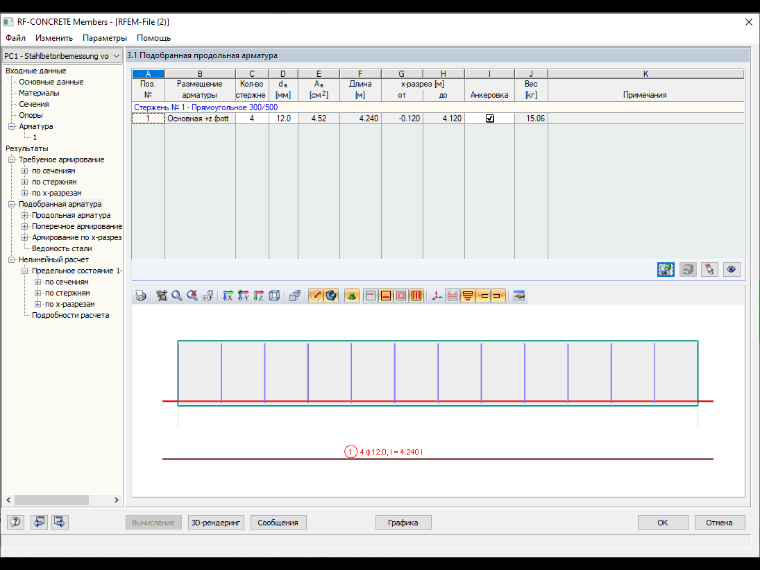
Task: Click the Отмена button
Action: 719,522
